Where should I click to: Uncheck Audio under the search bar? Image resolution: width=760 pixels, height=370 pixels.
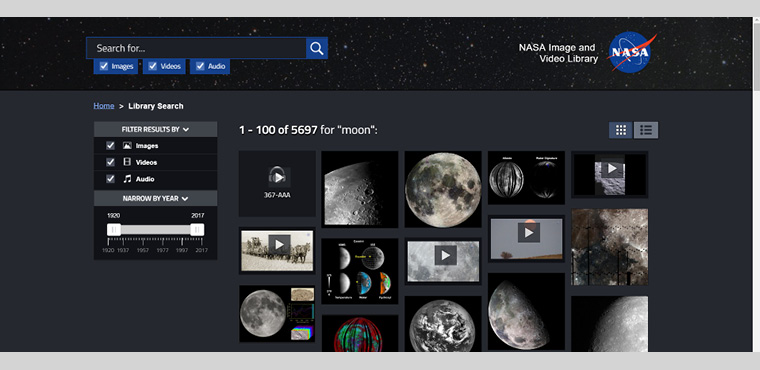pyautogui.click(x=200, y=66)
